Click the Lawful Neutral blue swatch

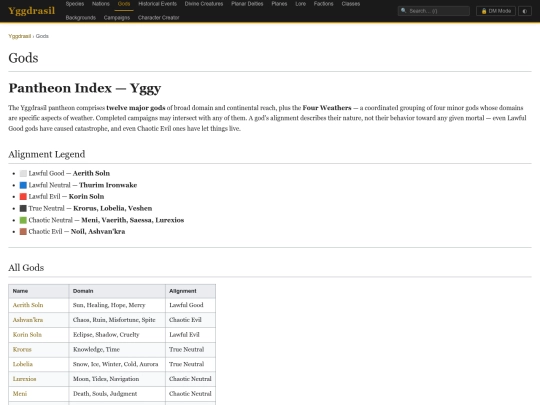click(x=23, y=185)
